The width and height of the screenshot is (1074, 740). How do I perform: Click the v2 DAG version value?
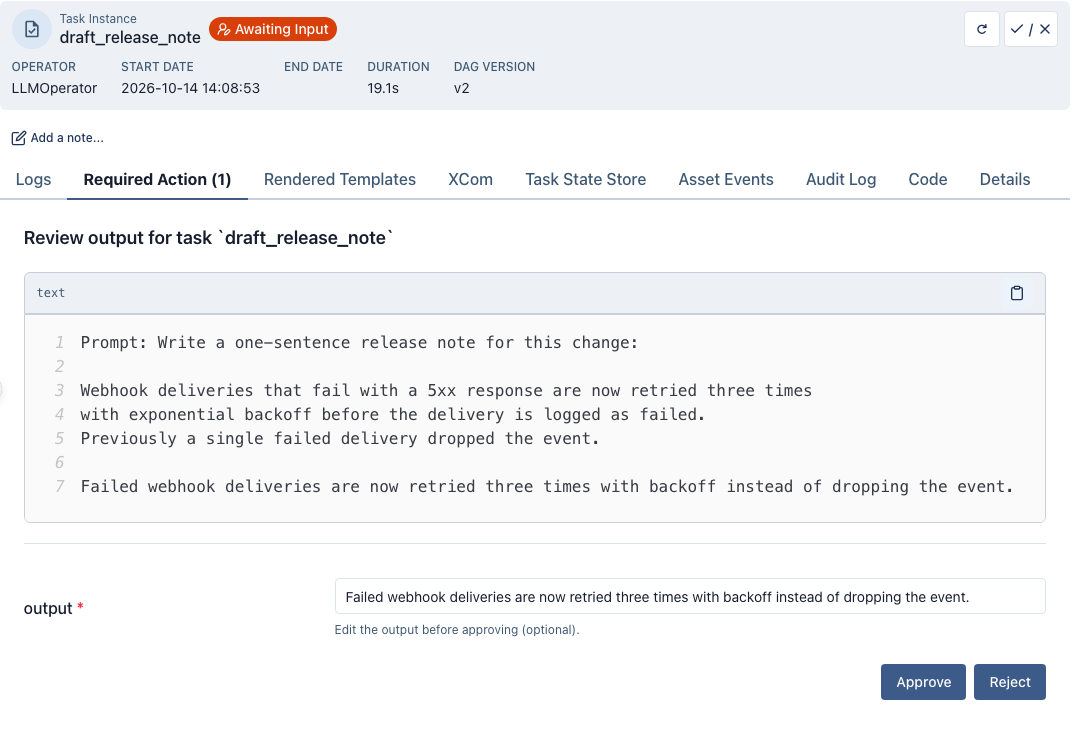pyautogui.click(x=462, y=88)
